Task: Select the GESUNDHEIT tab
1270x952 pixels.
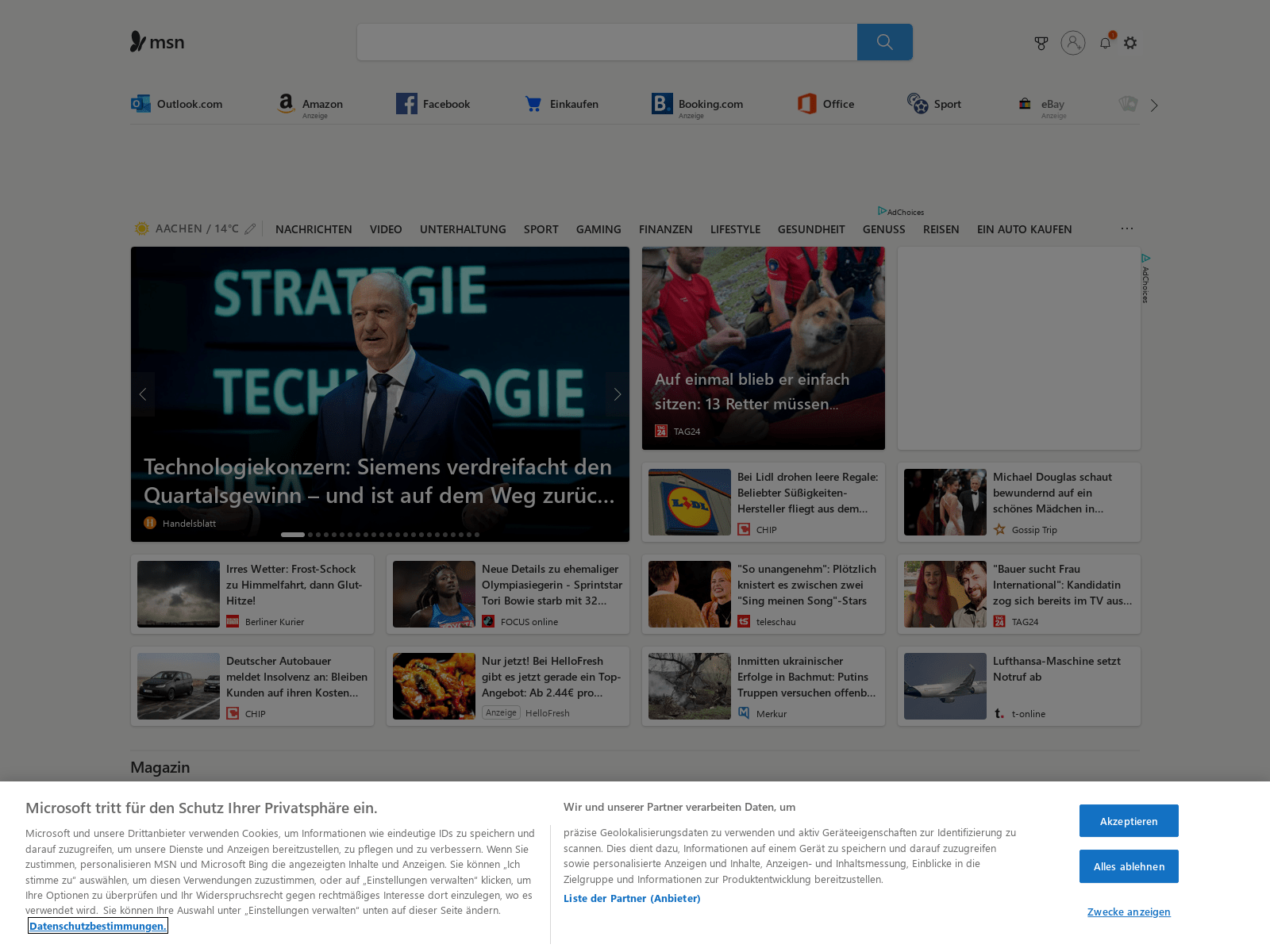Action: coord(811,229)
